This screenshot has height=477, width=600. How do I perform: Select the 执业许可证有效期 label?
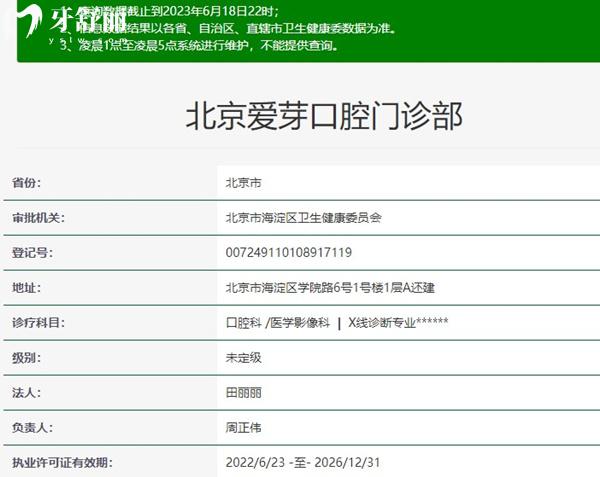point(62,462)
